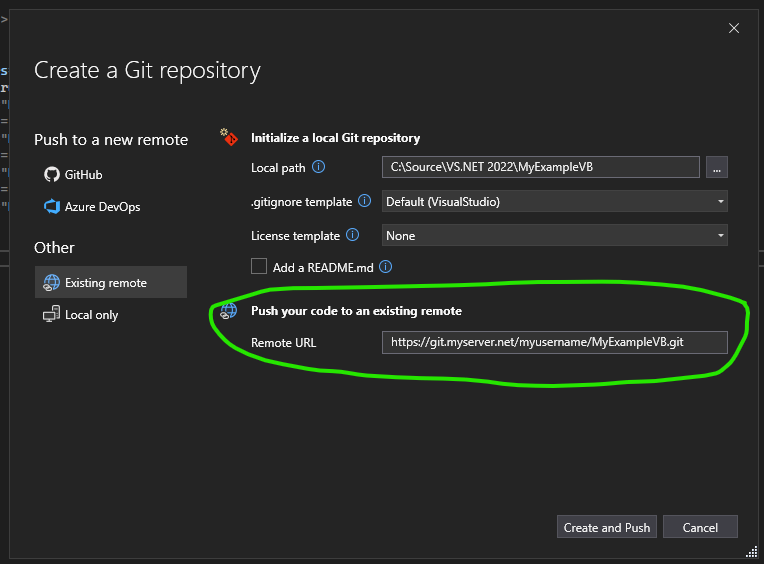Click the GitHub octocat icon
Viewport: 764px width, 564px height.
[52, 174]
